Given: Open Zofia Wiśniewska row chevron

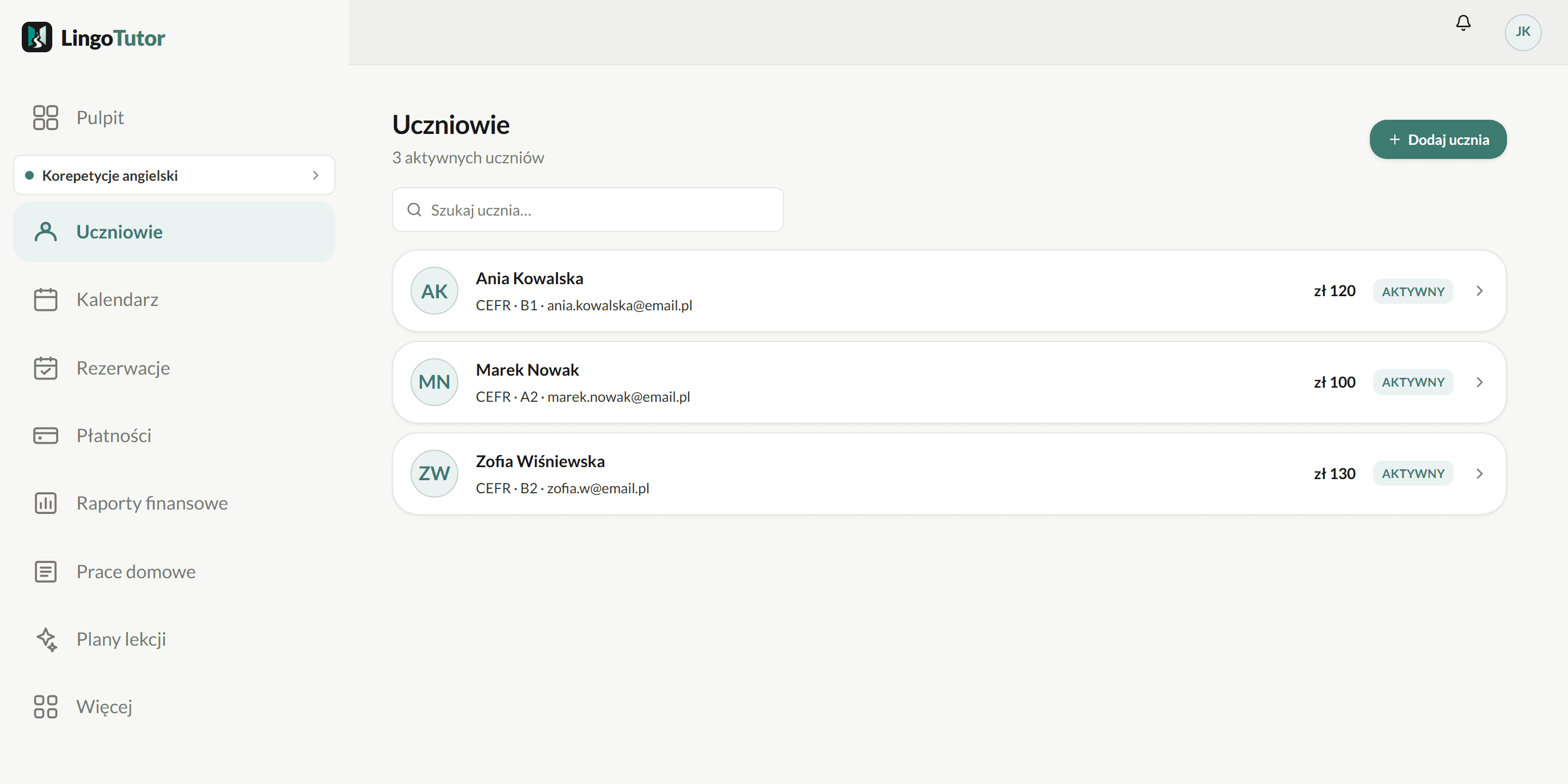Looking at the screenshot, I should (1480, 474).
